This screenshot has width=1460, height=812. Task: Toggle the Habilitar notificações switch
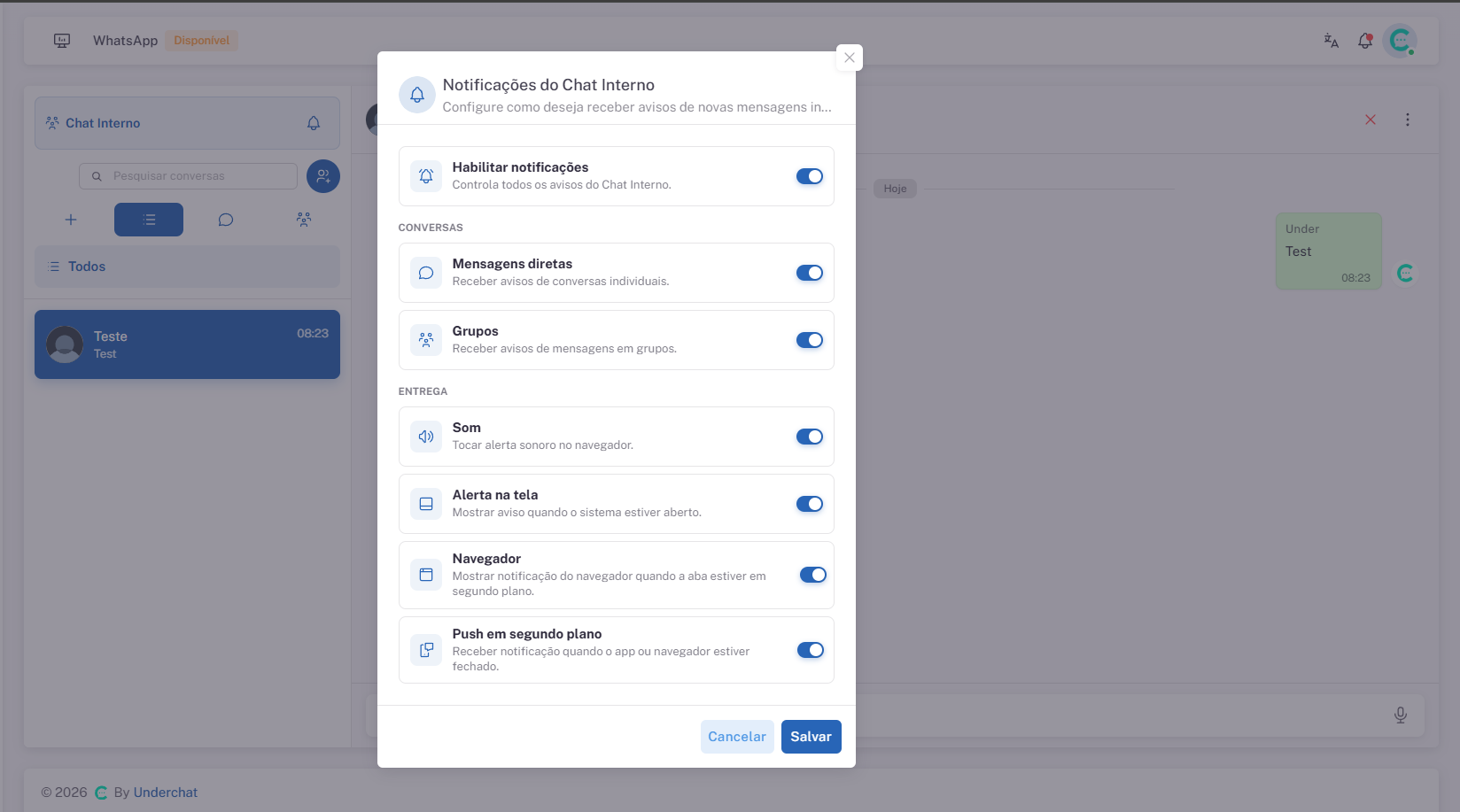[x=810, y=176]
